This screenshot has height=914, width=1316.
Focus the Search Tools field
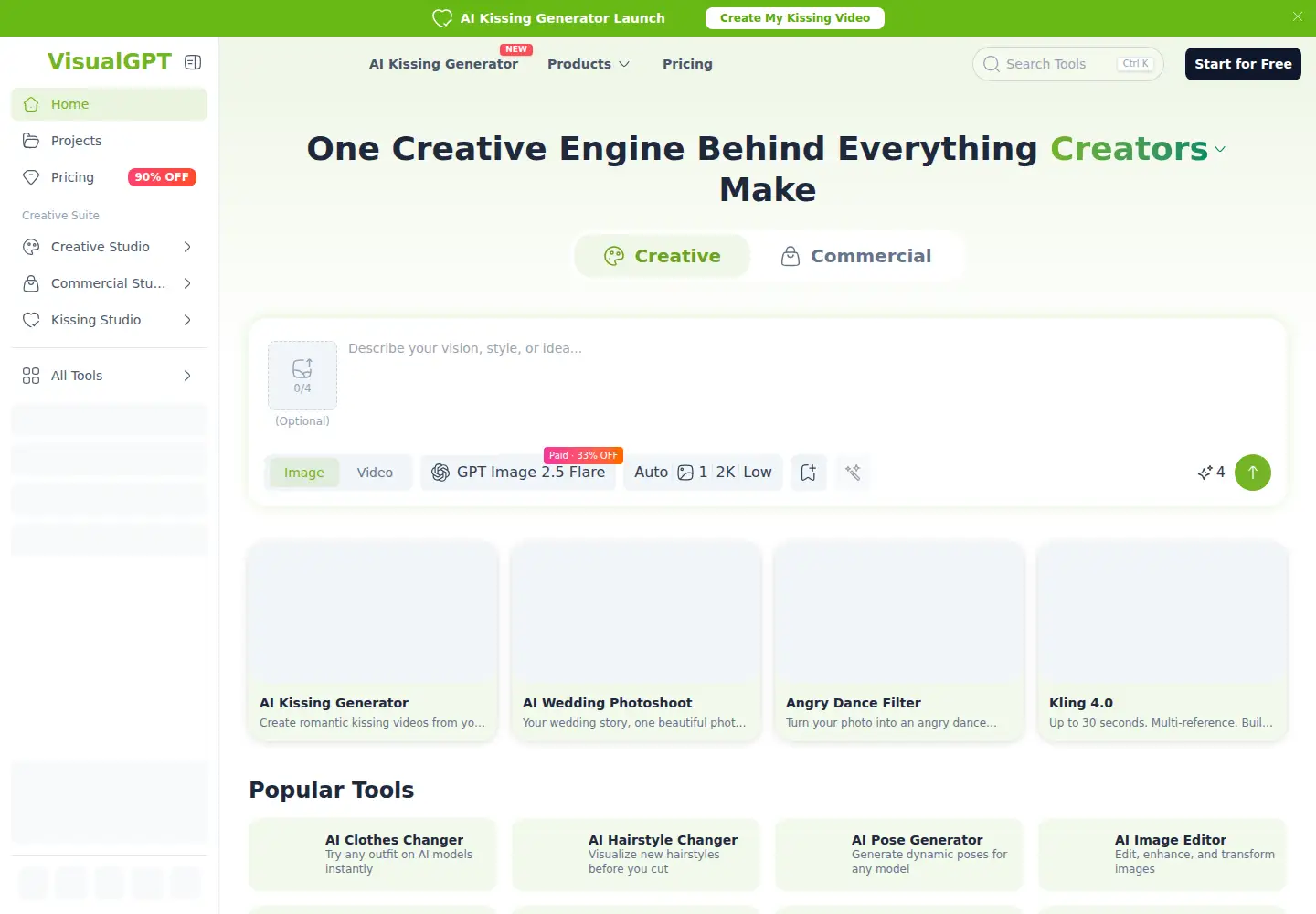pos(1067,64)
